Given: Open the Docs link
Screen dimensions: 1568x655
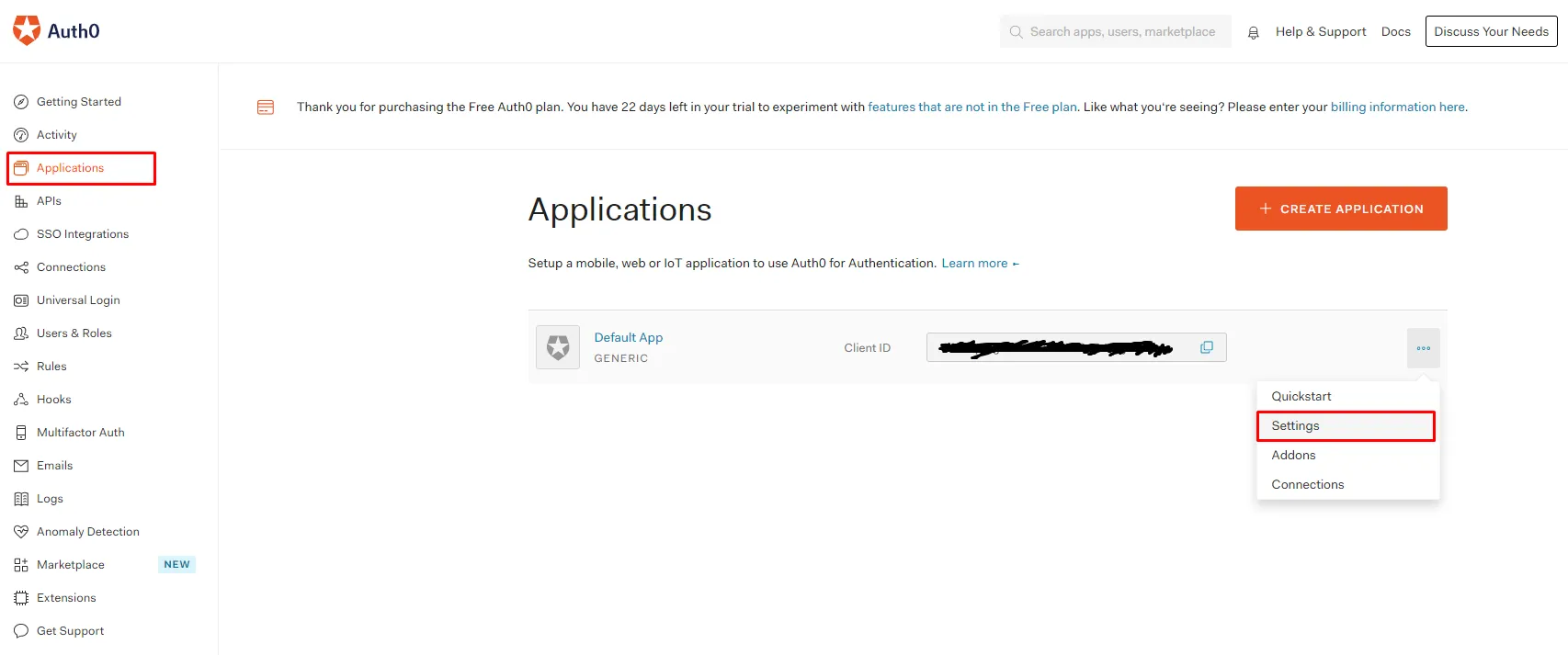Looking at the screenshot, I should tap(1395, 31).
